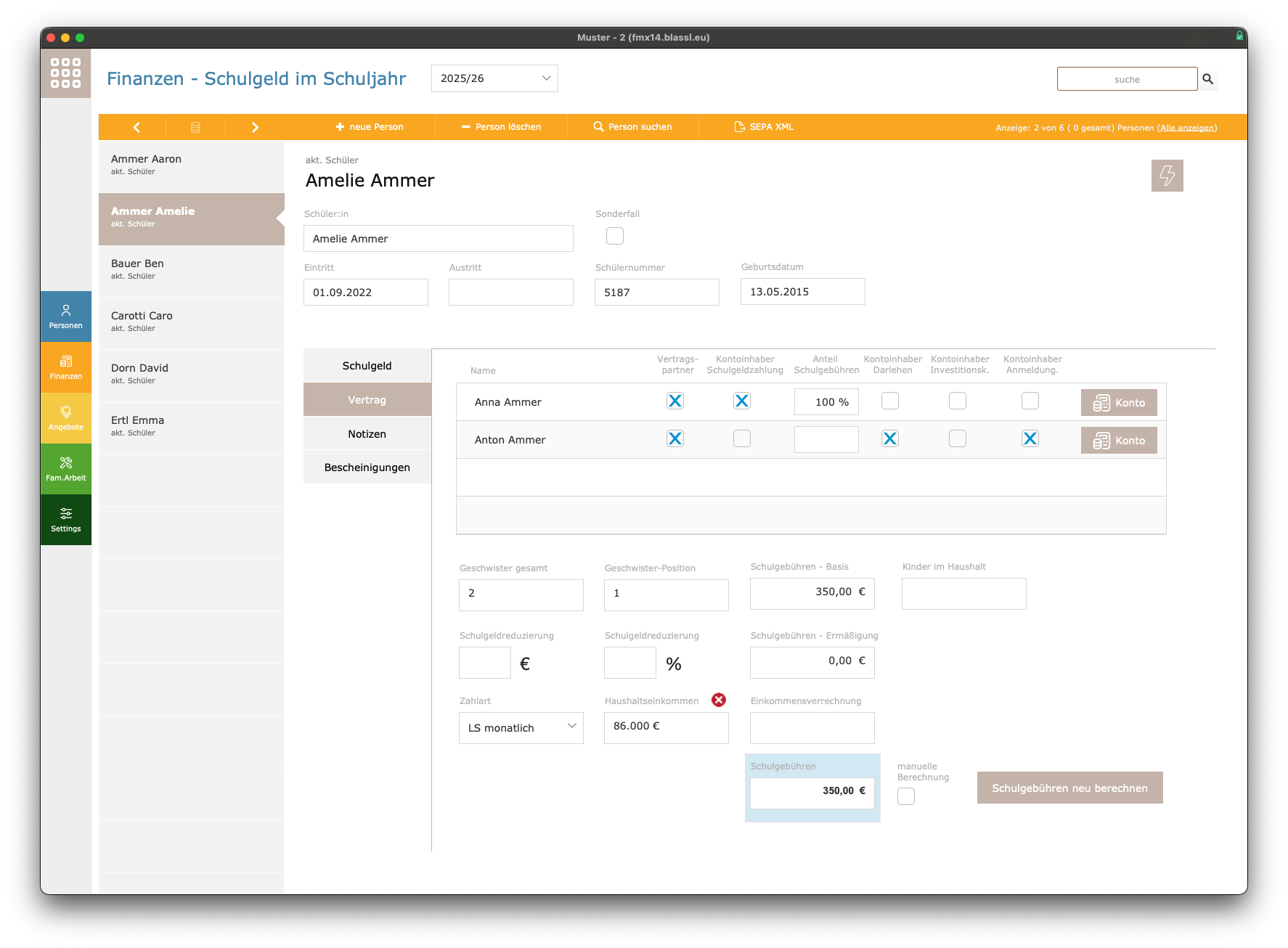Toggle the manuelle Berechnung checkbox
The image size is (1288, 948).
click(906, 796)
